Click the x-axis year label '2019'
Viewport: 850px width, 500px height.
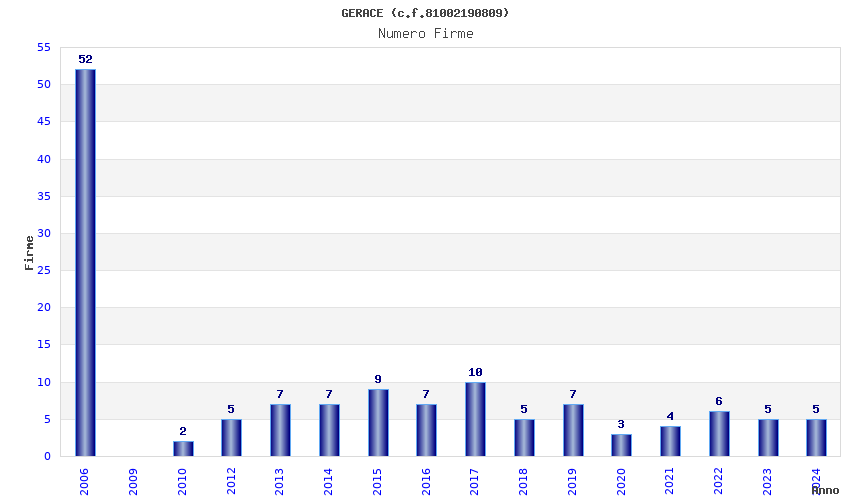[572, 482]
